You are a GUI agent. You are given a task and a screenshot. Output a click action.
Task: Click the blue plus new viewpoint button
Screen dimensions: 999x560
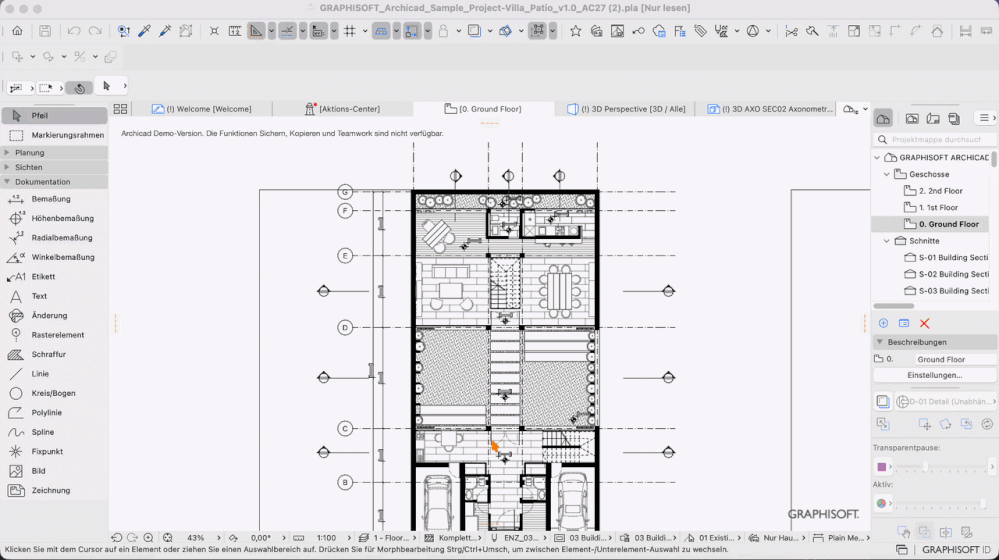tap(883, 324)
